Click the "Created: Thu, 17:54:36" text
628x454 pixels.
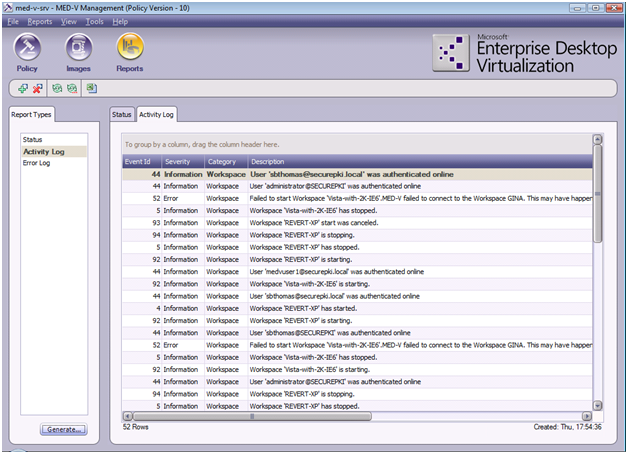pos(567,427)
